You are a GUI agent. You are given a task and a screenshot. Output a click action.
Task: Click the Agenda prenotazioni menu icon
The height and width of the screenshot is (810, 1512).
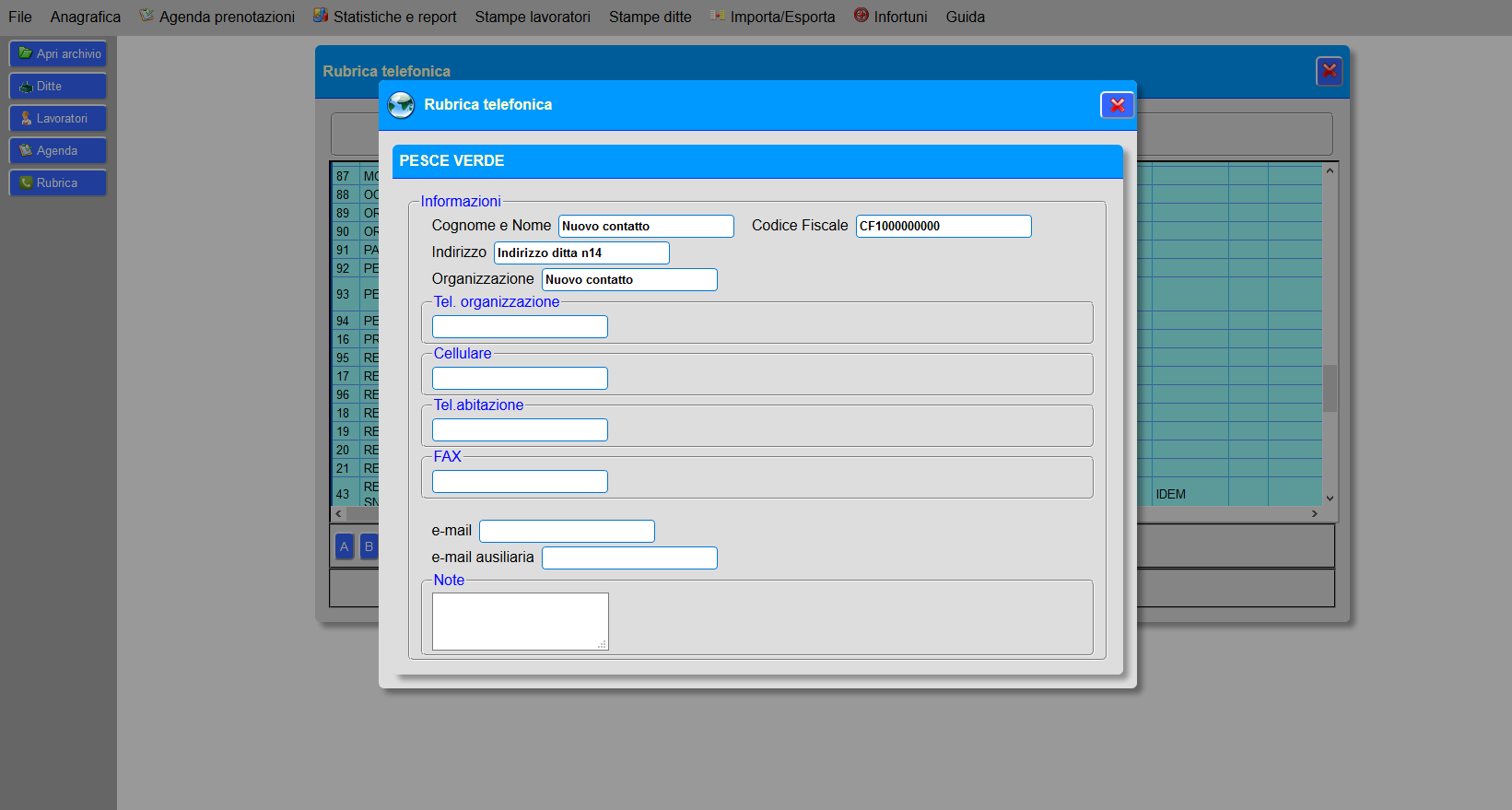[x=147, y=15]
